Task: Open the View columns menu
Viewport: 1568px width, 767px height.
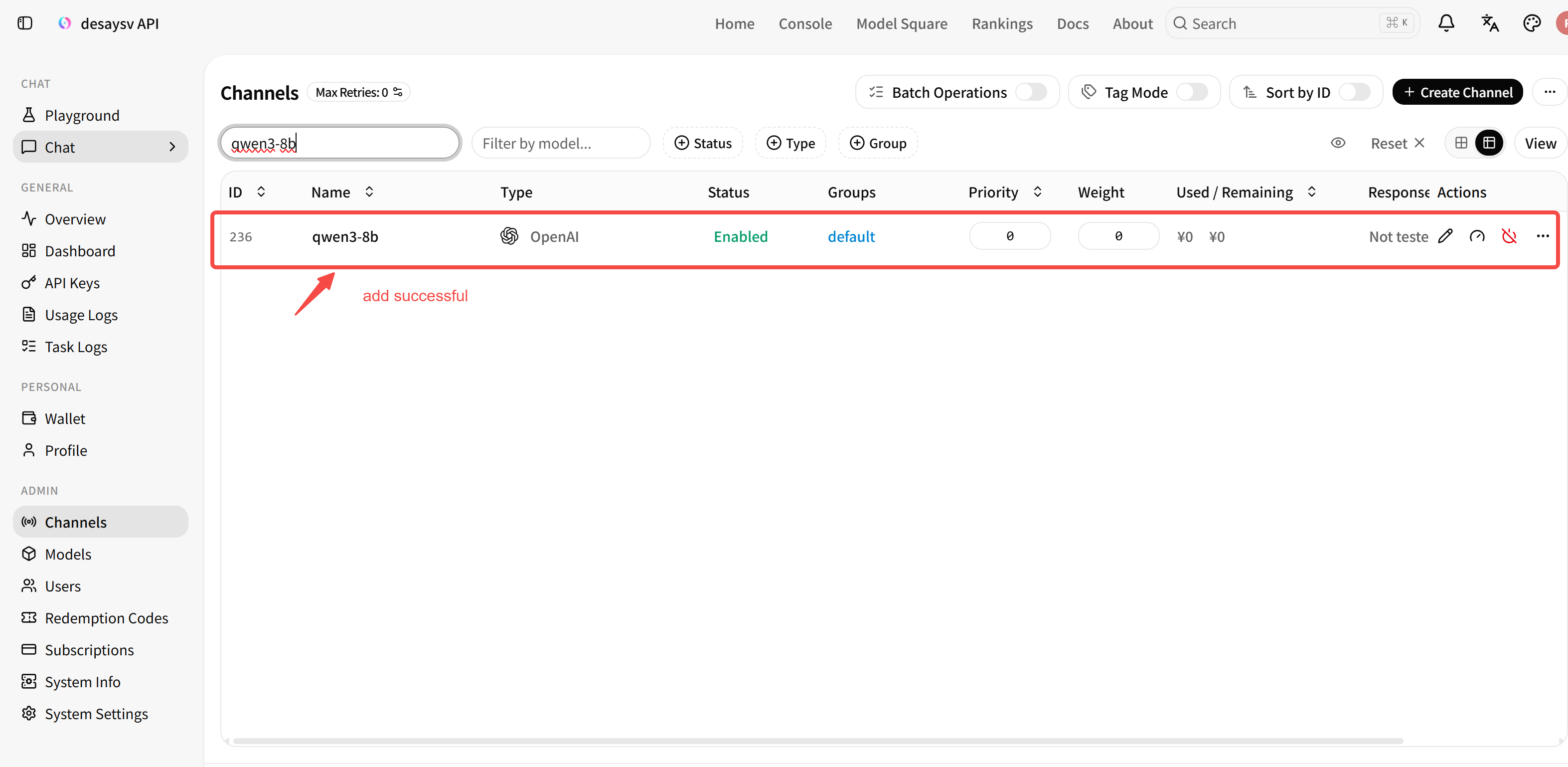Action: [1540, 143]
